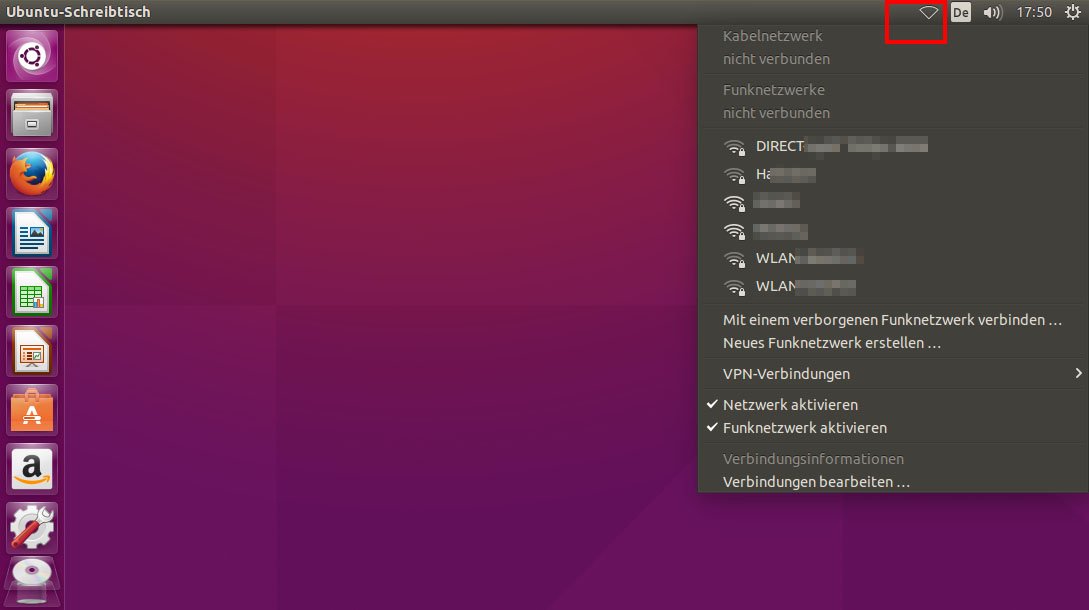Connect to the DIRECT wireless network
This screenshot has height=610, width=1089.
892,146
